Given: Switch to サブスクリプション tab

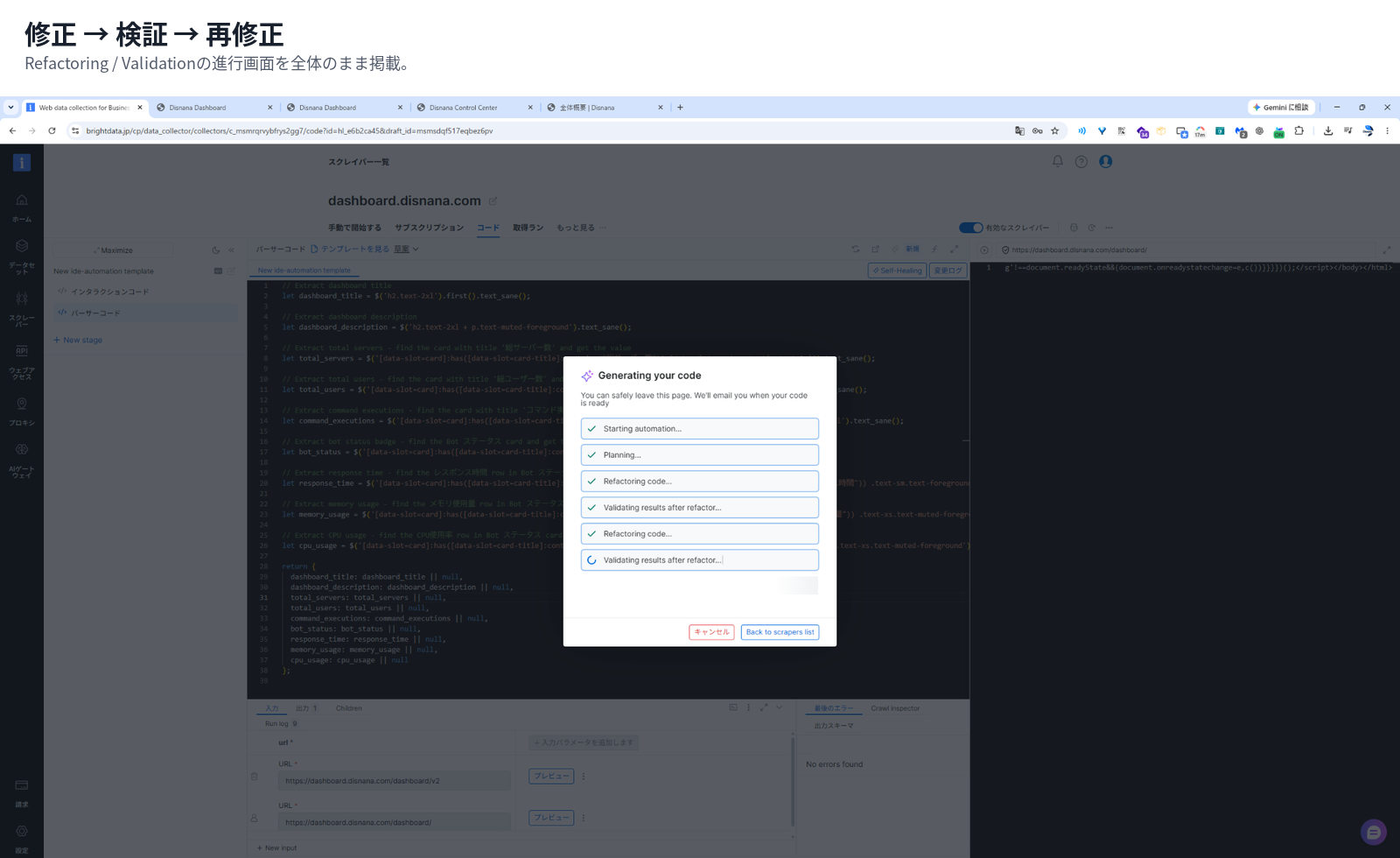Looking at the screenshot, I should point(429,228).
